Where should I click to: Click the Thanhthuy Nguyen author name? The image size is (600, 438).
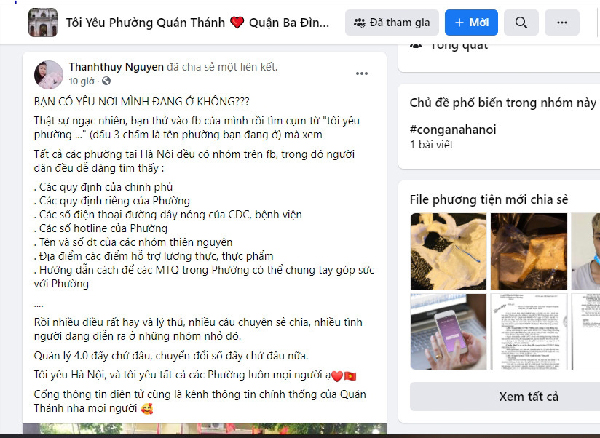tap(116, 67)
